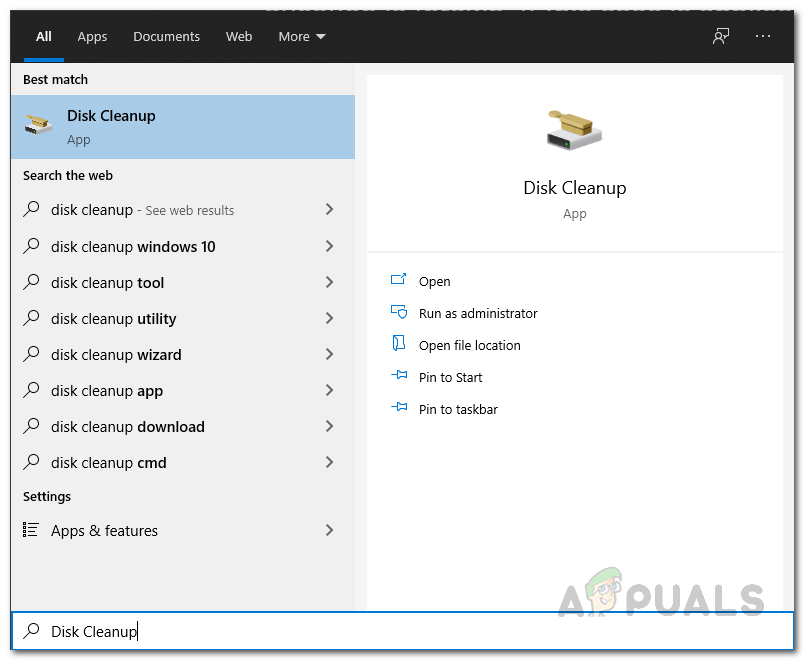Click Pin to taskbar action

click(x=458, y=409)
